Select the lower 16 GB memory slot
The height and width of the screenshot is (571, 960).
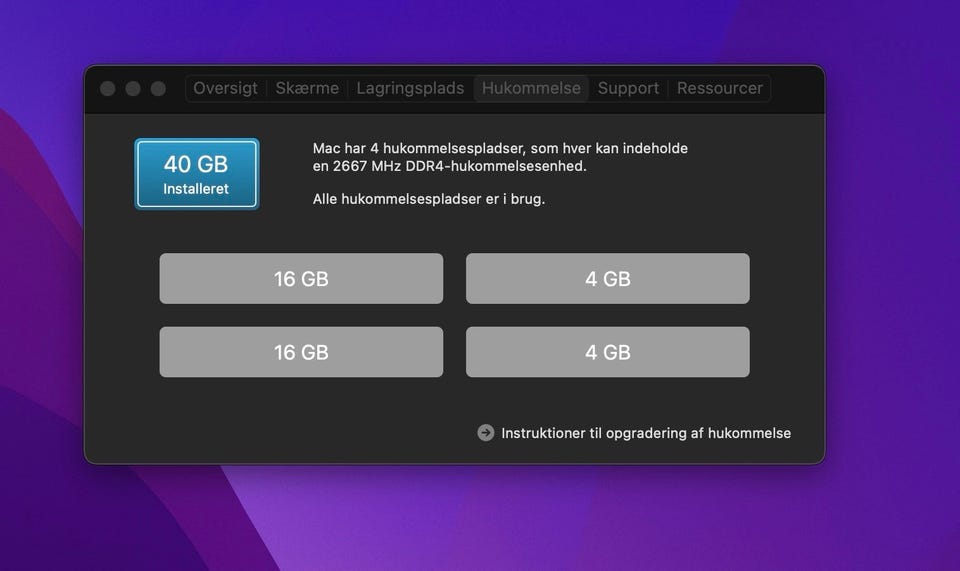click(x=301, y=352)
